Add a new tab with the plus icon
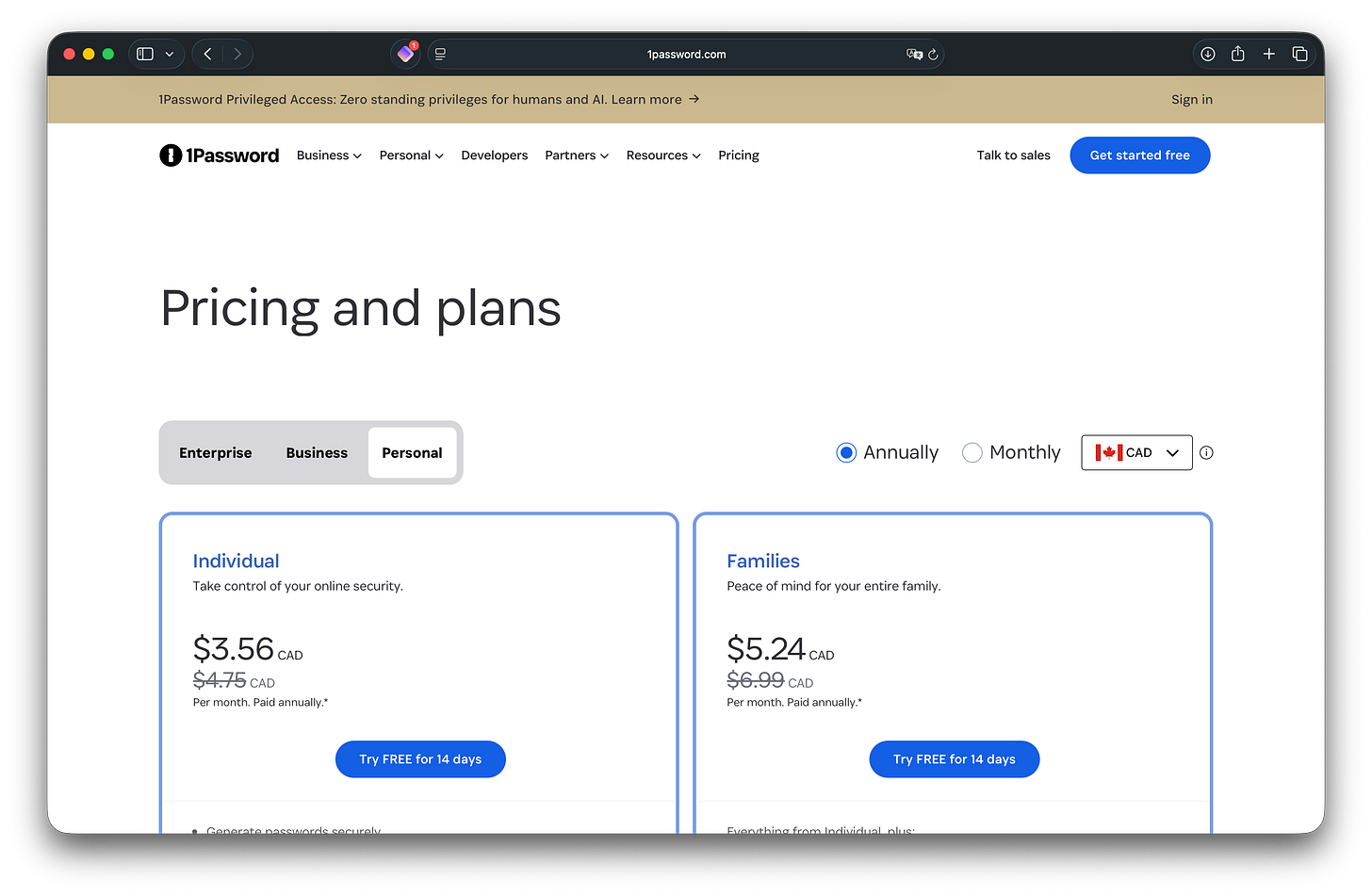 (1269, 54)
